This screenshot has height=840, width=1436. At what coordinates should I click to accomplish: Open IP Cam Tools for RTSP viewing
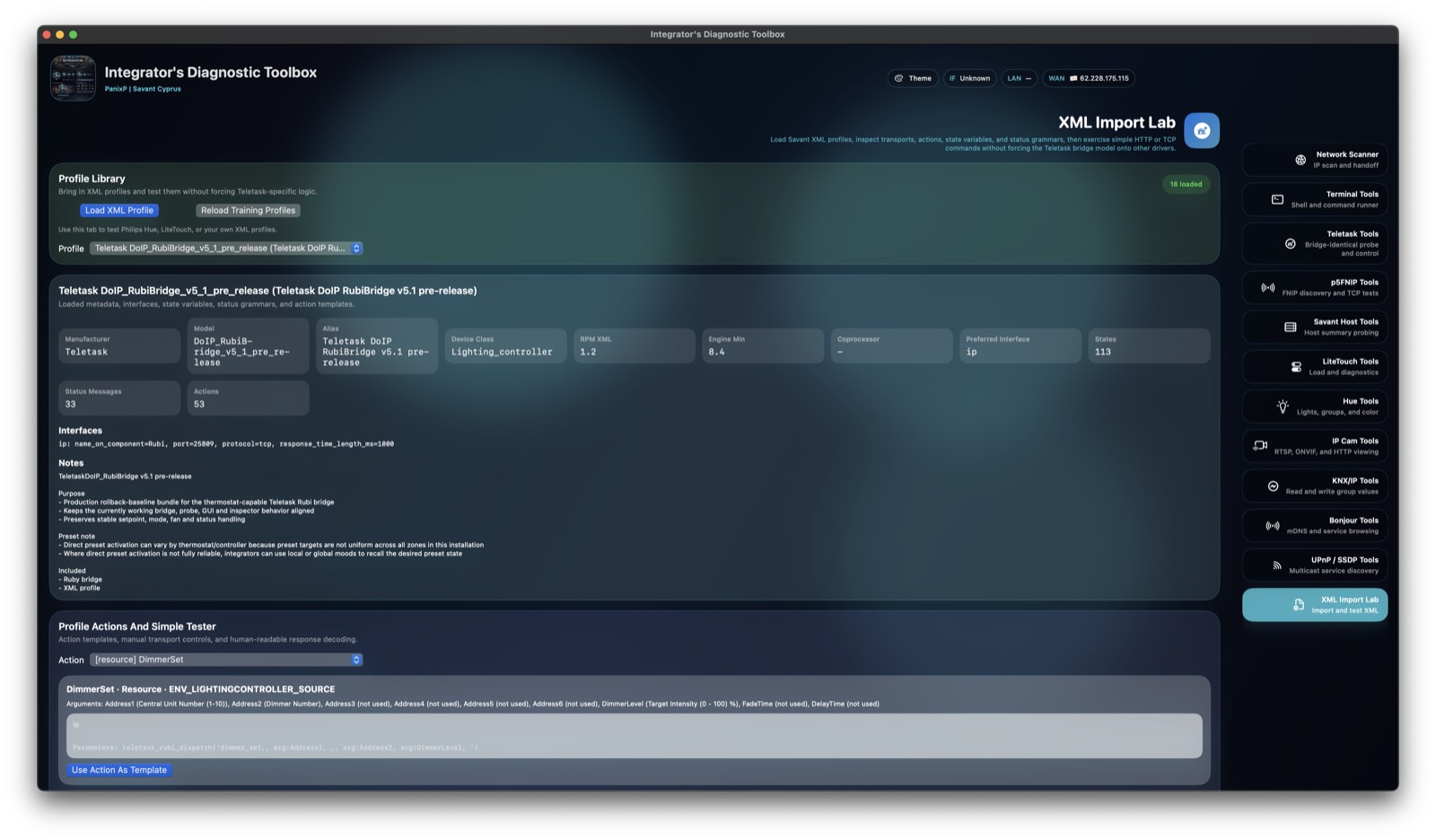pyautogui.click(x=1314, y=445)
